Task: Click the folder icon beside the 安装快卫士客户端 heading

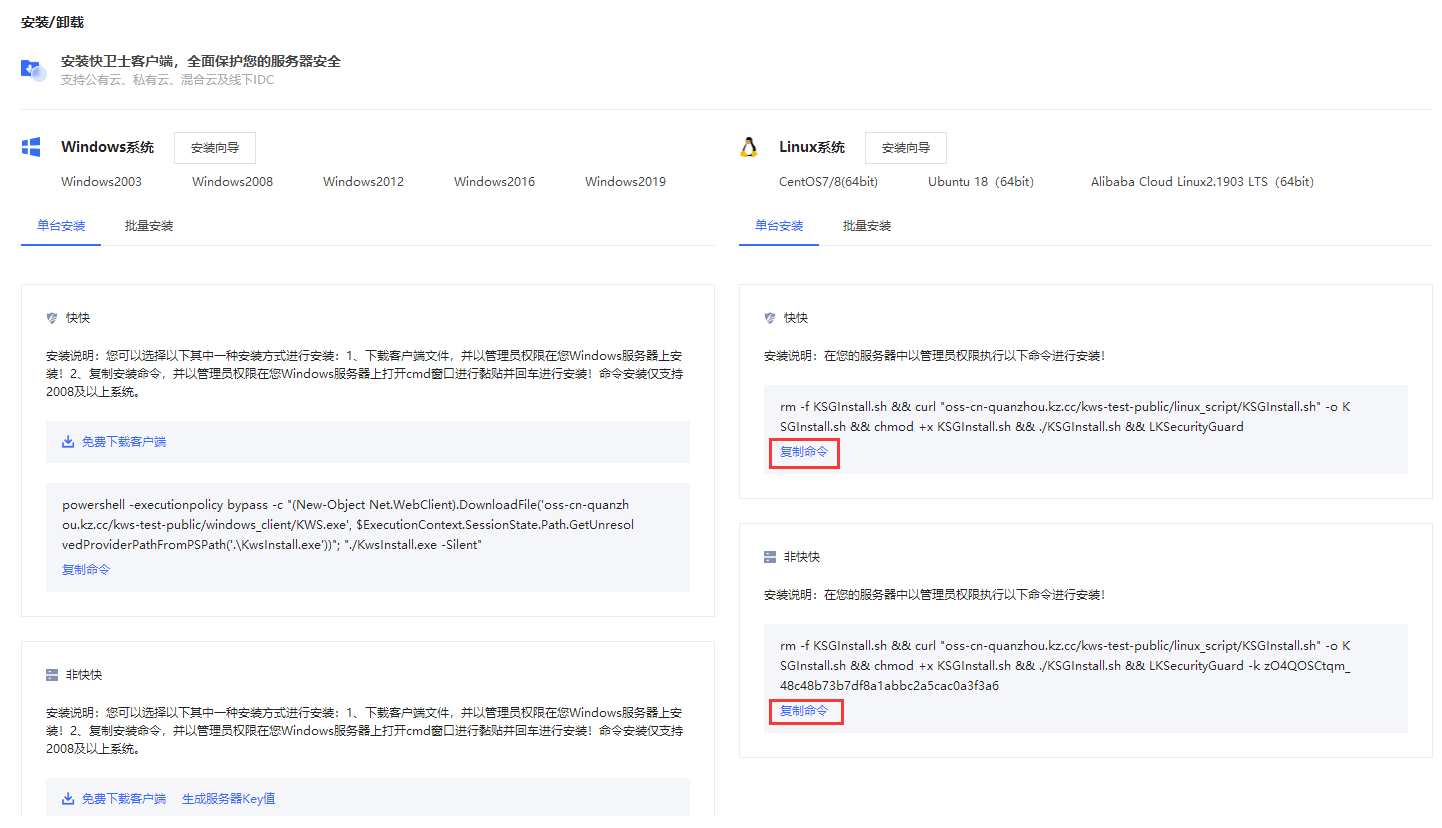Action: [34, 69]
